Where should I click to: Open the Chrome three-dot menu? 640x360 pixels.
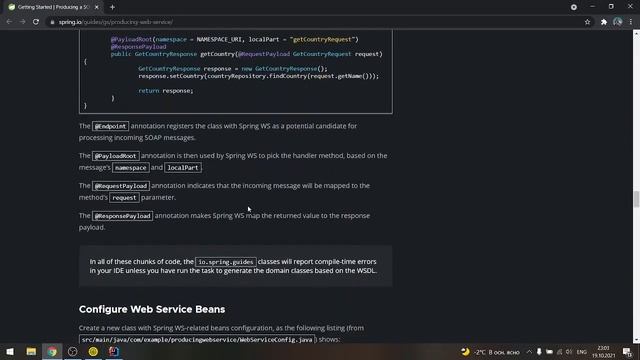(x=631, y=22)
